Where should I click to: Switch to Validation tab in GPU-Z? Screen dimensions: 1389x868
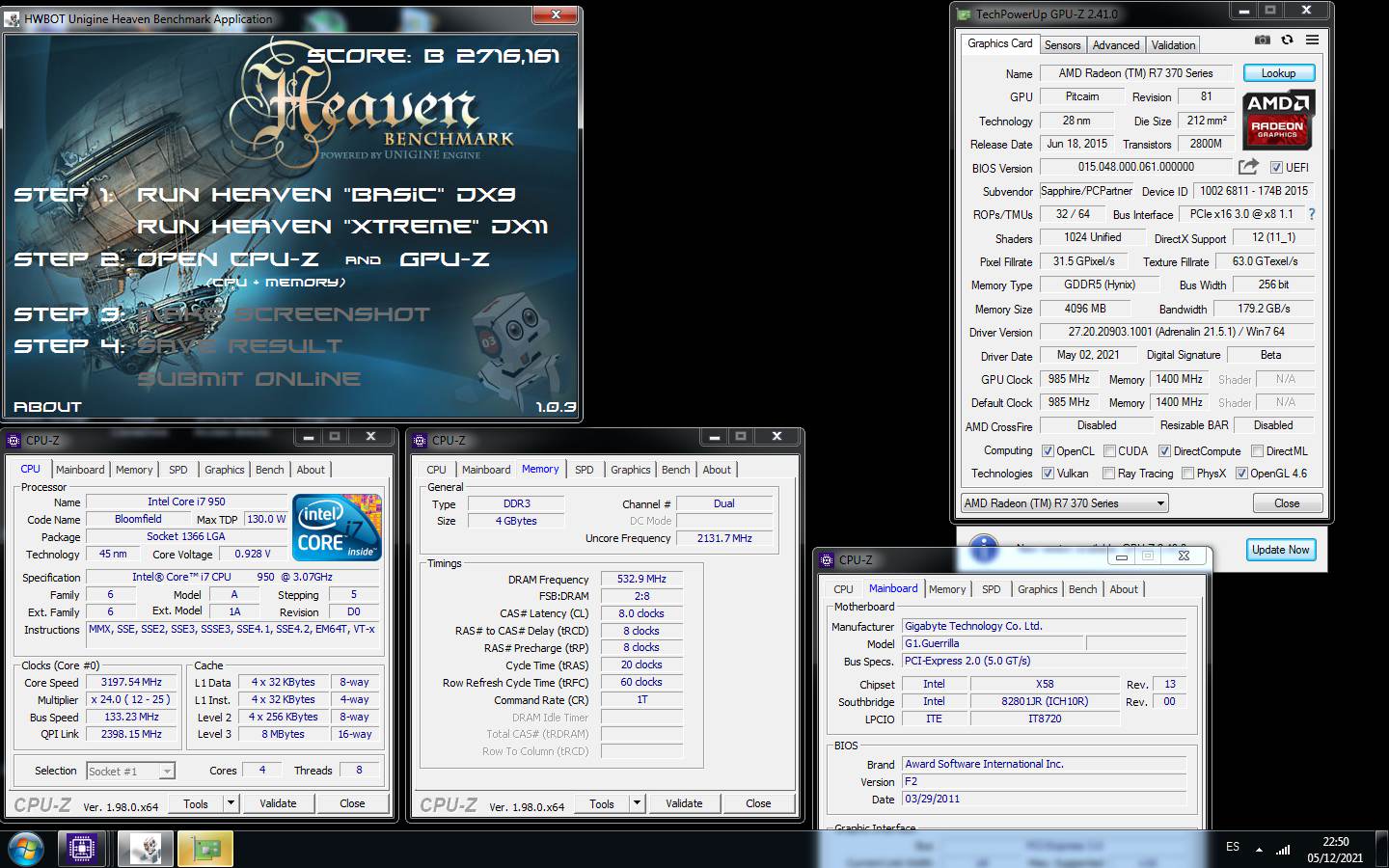1173,45
